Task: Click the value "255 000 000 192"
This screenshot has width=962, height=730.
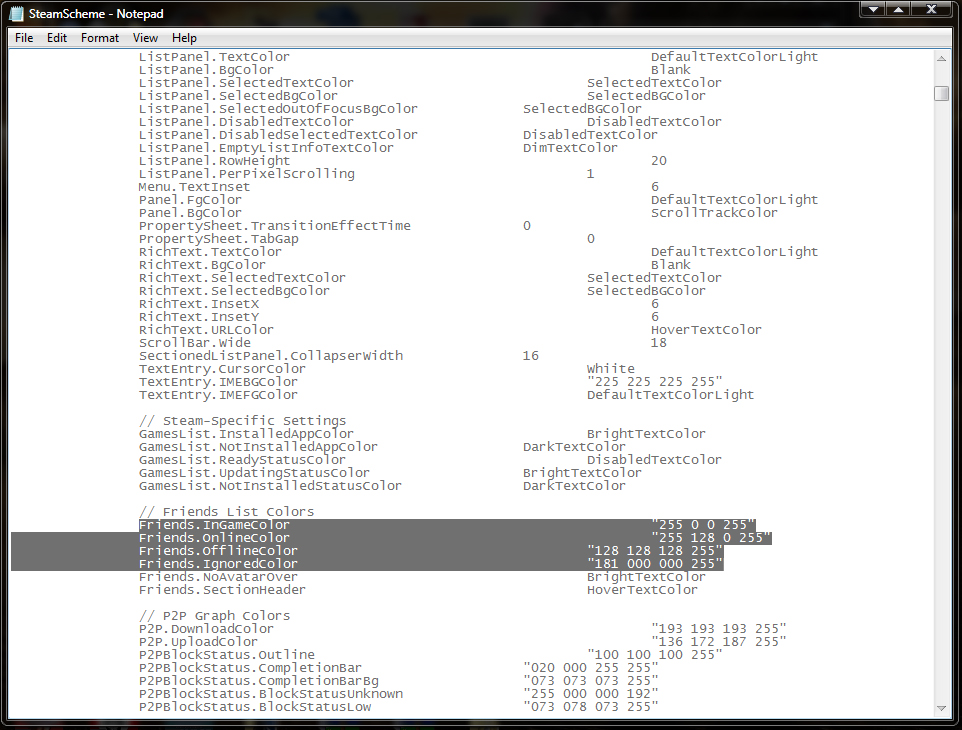Action: click(590, 694)
